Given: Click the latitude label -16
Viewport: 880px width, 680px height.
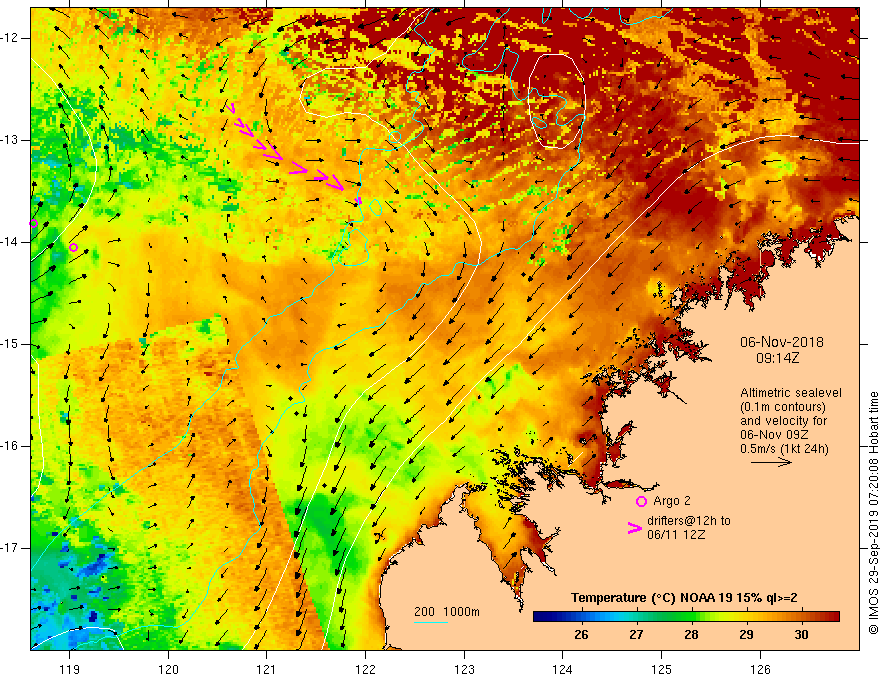Looking at the screenshot, I should point(10,446).
